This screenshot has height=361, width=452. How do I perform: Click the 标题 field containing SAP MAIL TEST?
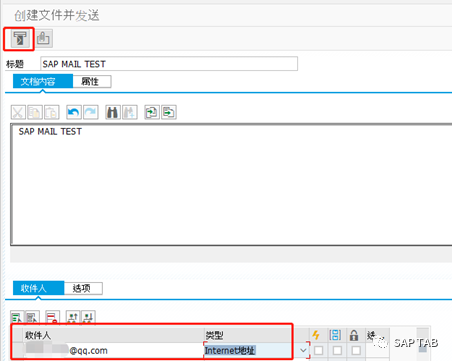coord(169,64)
